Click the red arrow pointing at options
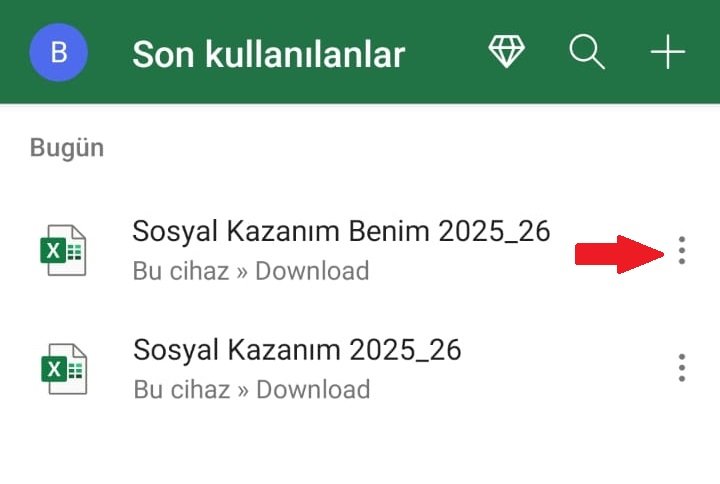 point(619,254)
